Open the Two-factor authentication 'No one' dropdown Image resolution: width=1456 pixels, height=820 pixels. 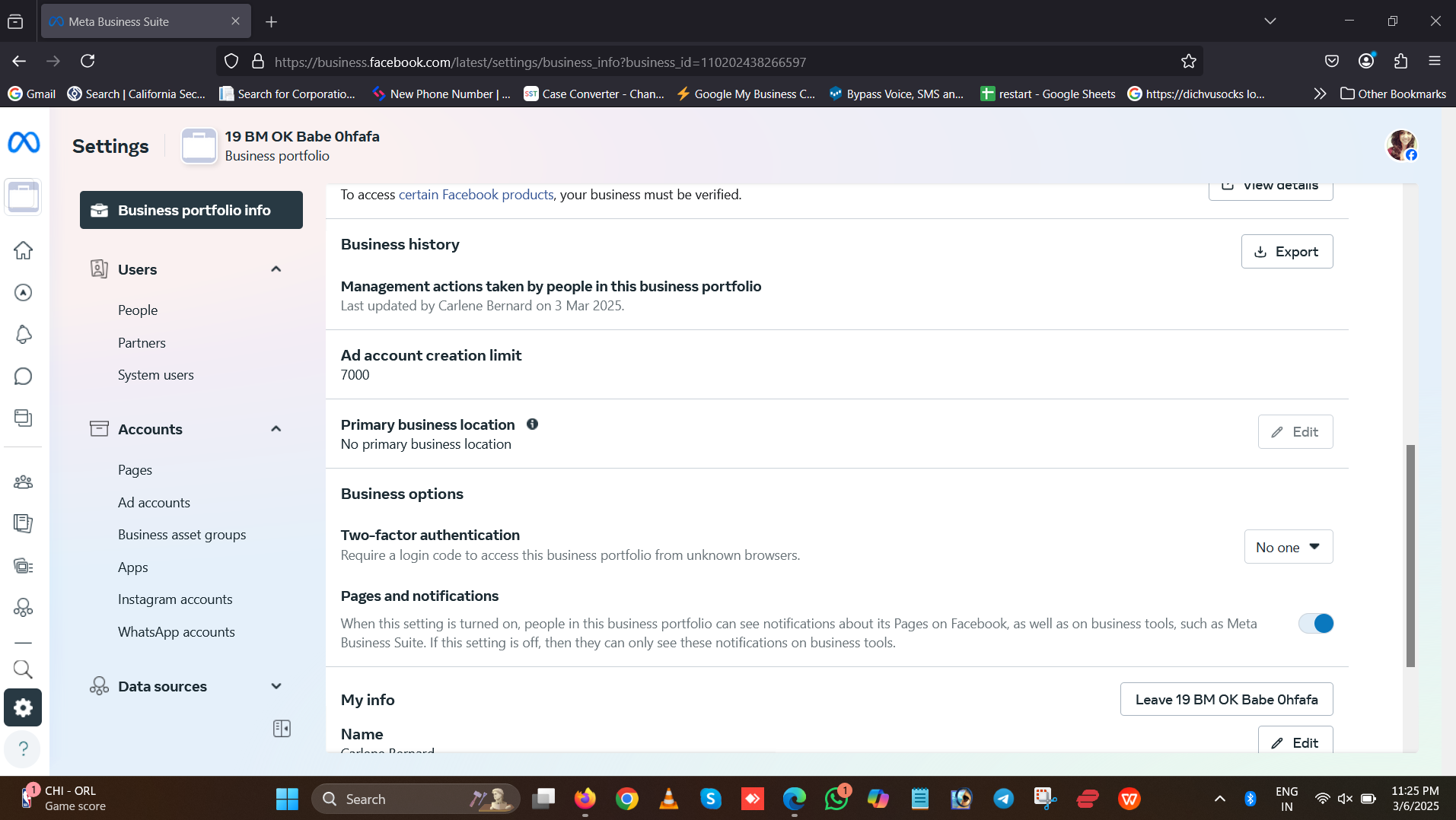[x=1288, y=547]
